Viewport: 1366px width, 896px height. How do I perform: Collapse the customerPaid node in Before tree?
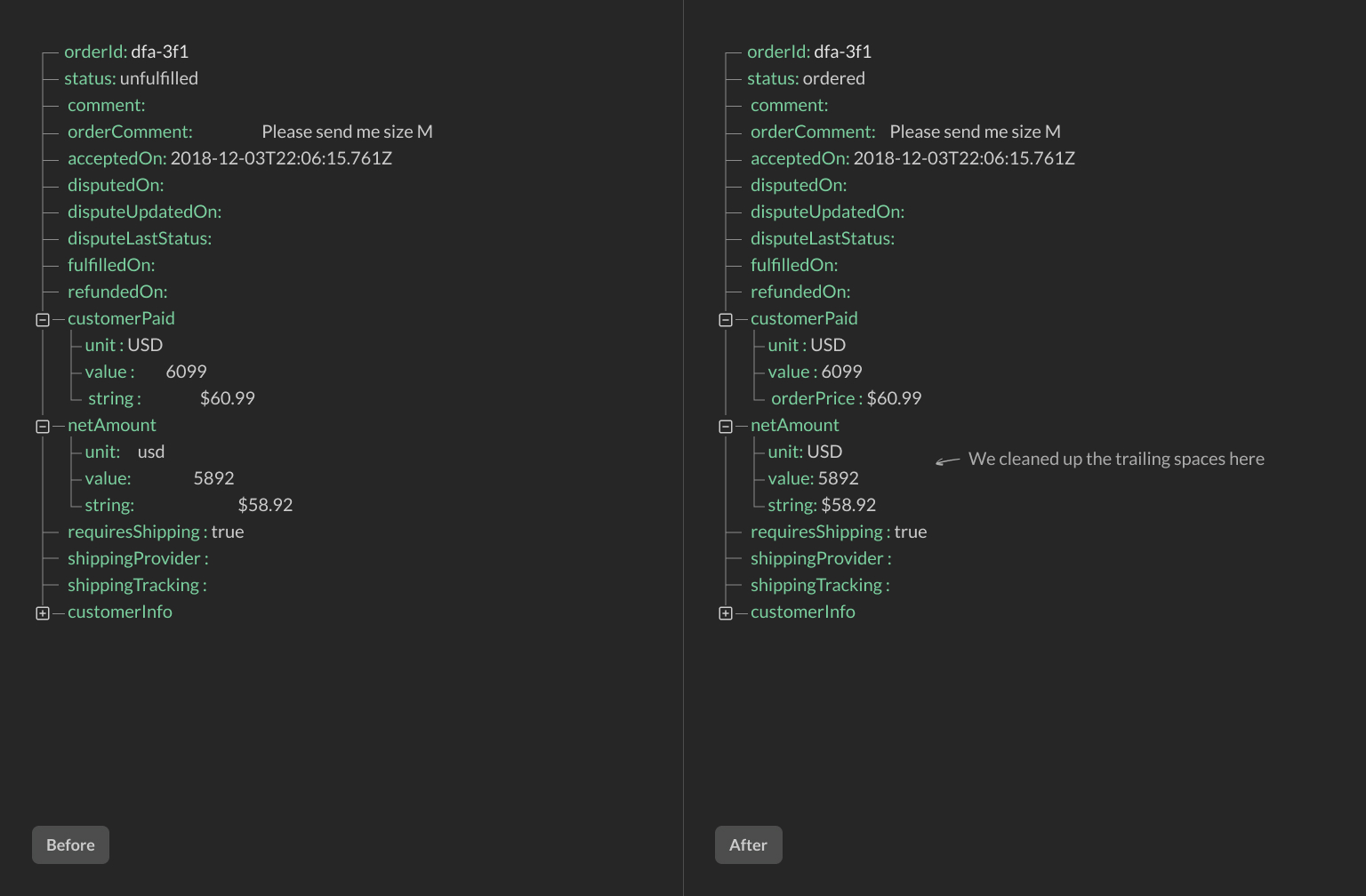point(42,319)
